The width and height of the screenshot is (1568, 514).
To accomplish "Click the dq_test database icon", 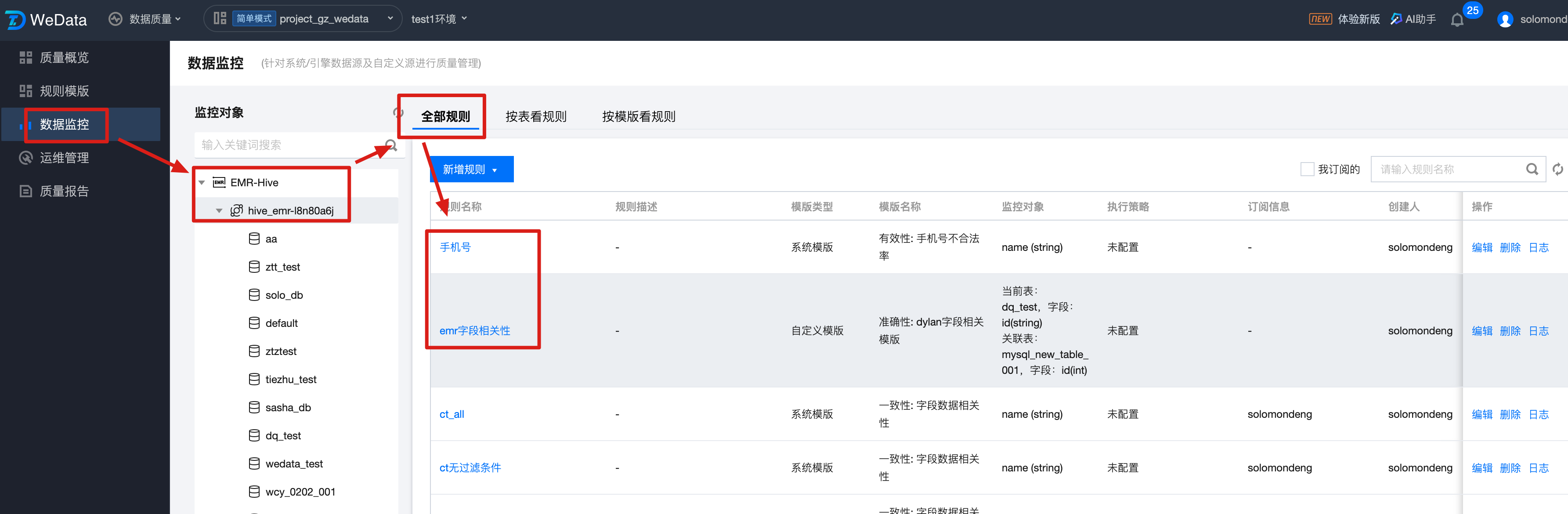I will click(x=254, y=435).
